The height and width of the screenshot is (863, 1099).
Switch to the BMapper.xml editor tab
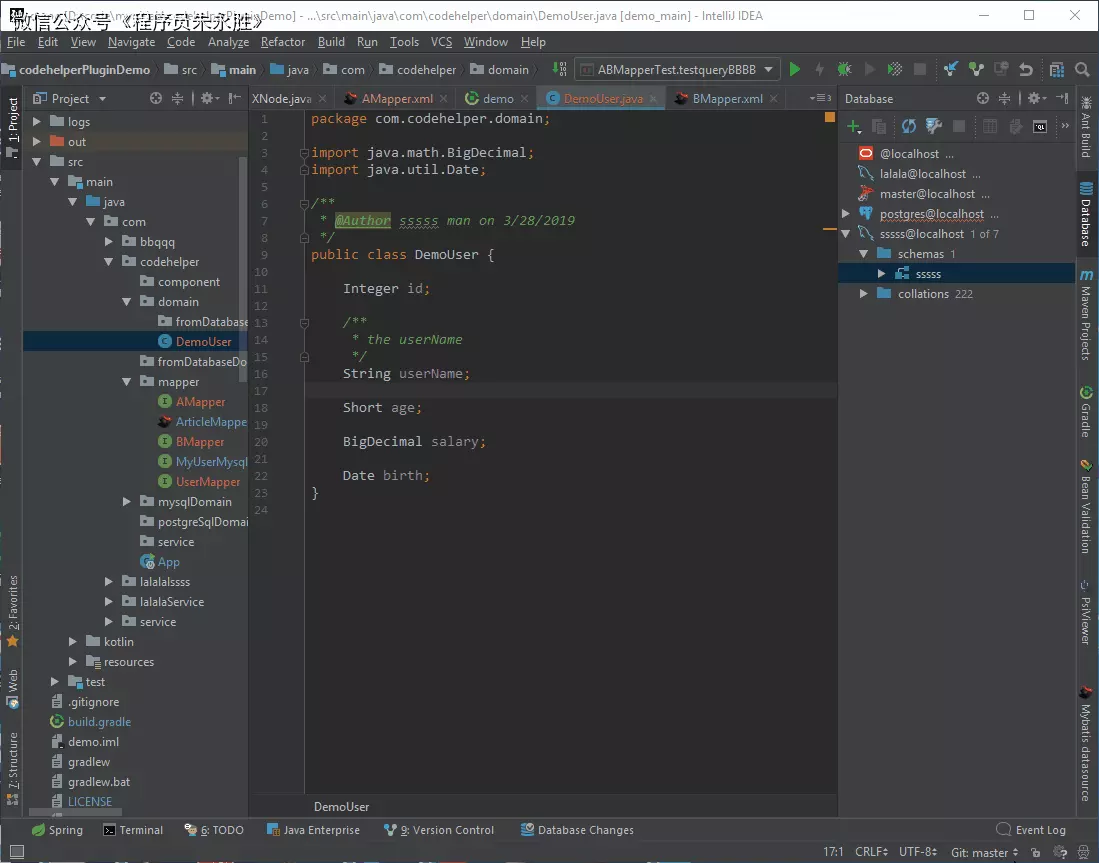[726, 98]
